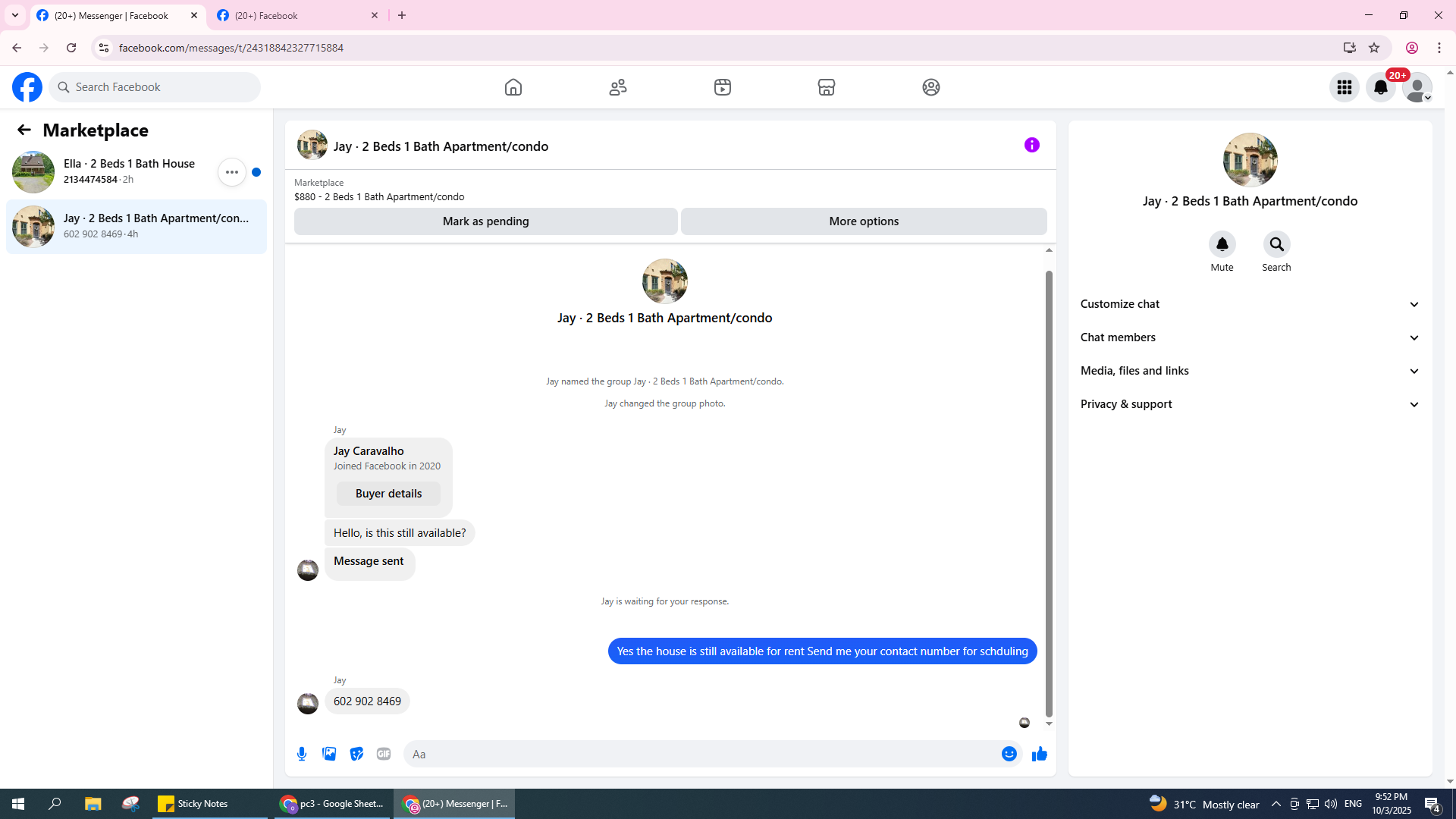Click the blue 'Yes the house is still available' message

tap(823, 651)
